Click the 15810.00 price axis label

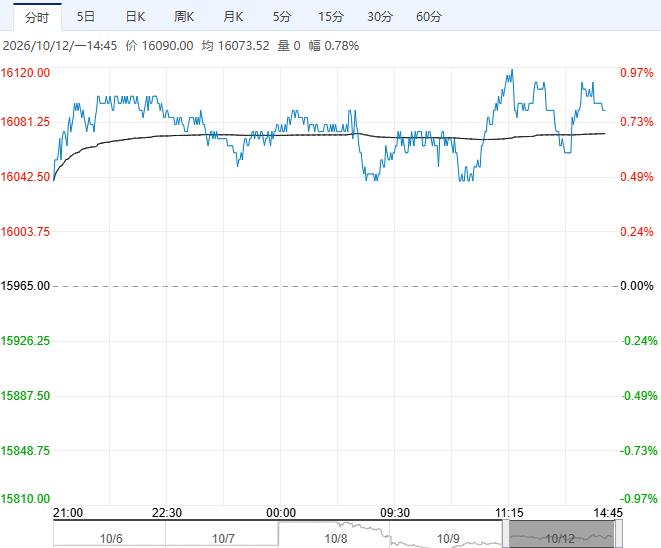(x=25, y=499)
